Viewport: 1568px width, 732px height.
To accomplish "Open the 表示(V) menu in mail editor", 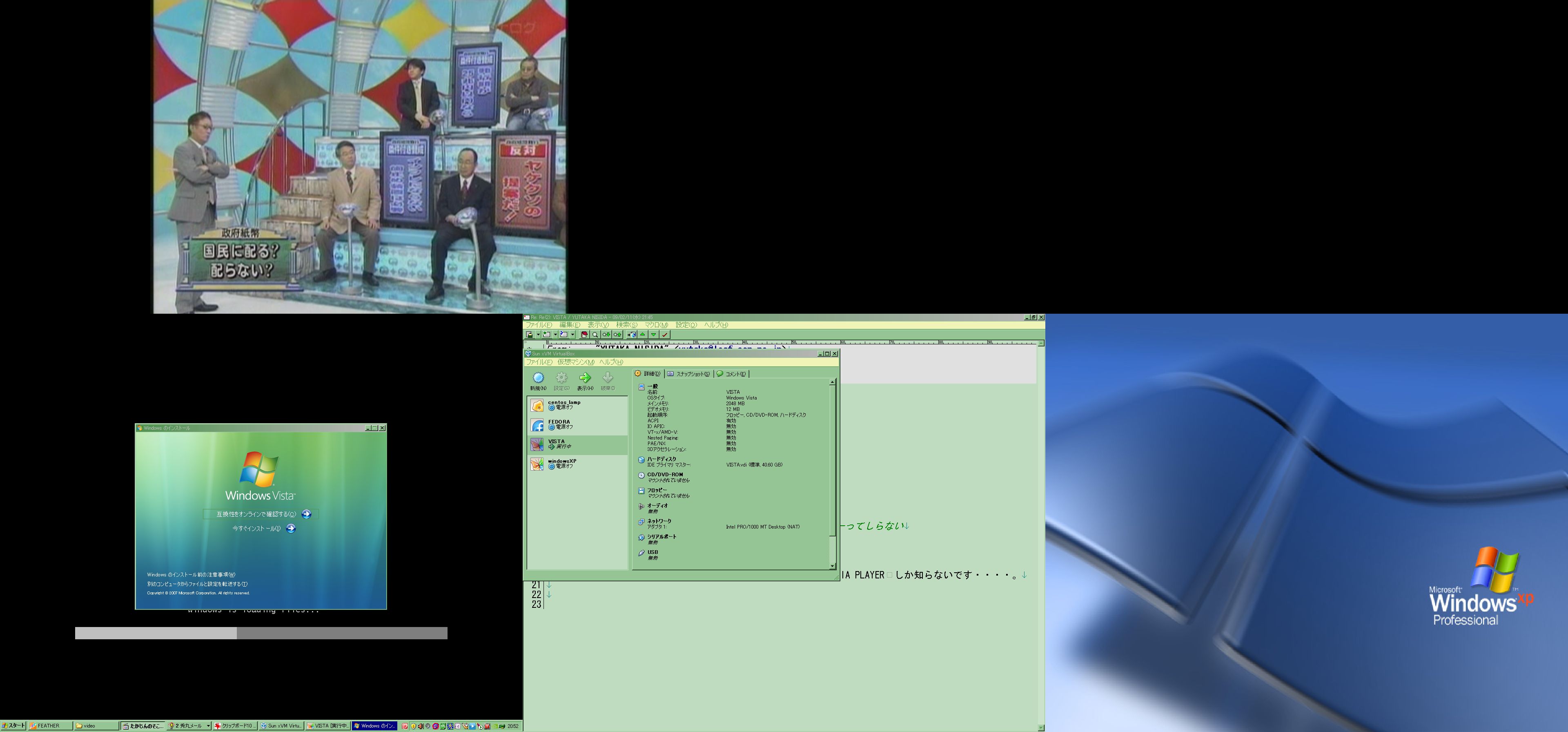I will tap(598, 325).
